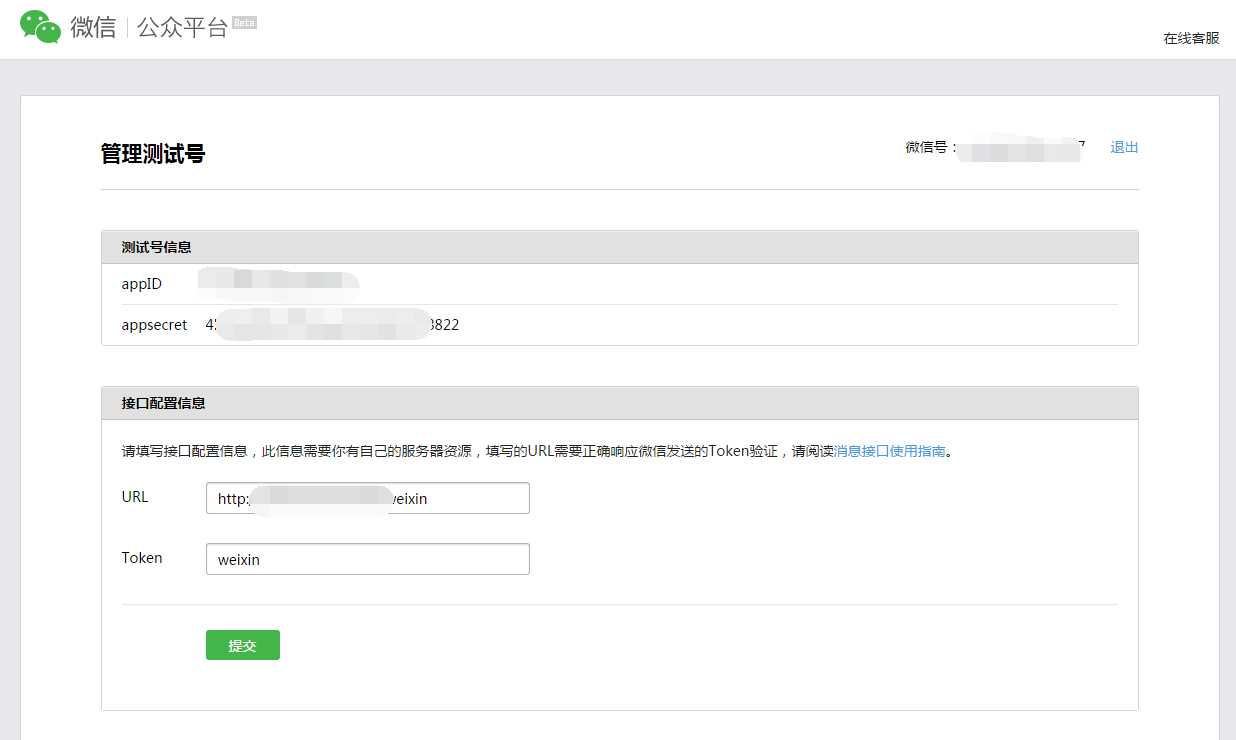Viewport: 1236px width, 740px height.
Task: Focus the Token input field
Action: 367,559
